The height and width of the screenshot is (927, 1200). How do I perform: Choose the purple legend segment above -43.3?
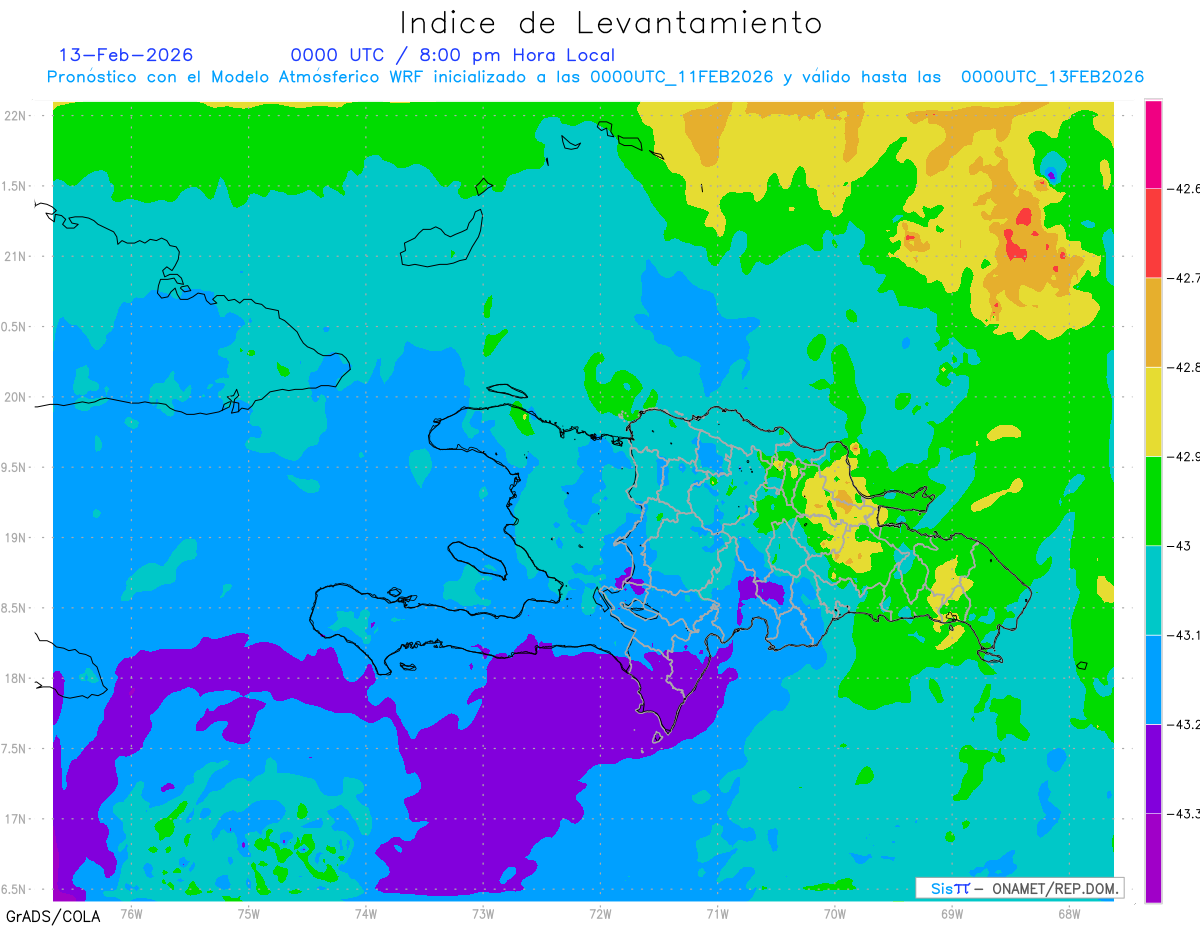(x=1153, y=768)
